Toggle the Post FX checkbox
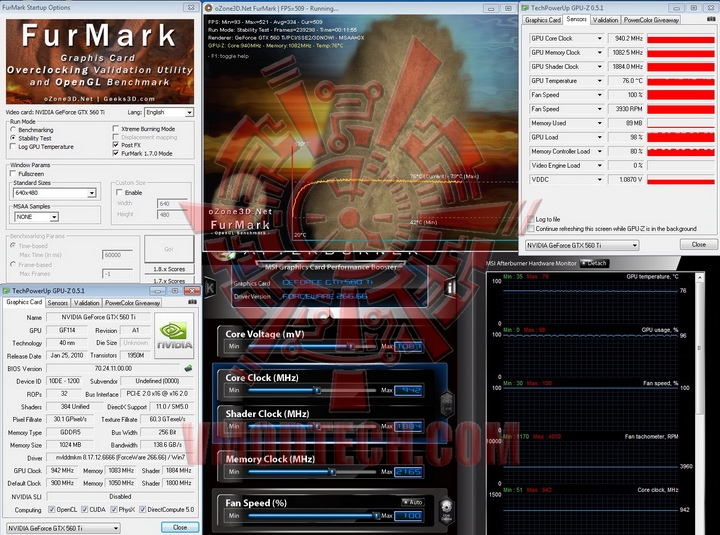Viewport: 720px width, 535px height. tap(116, 145)
